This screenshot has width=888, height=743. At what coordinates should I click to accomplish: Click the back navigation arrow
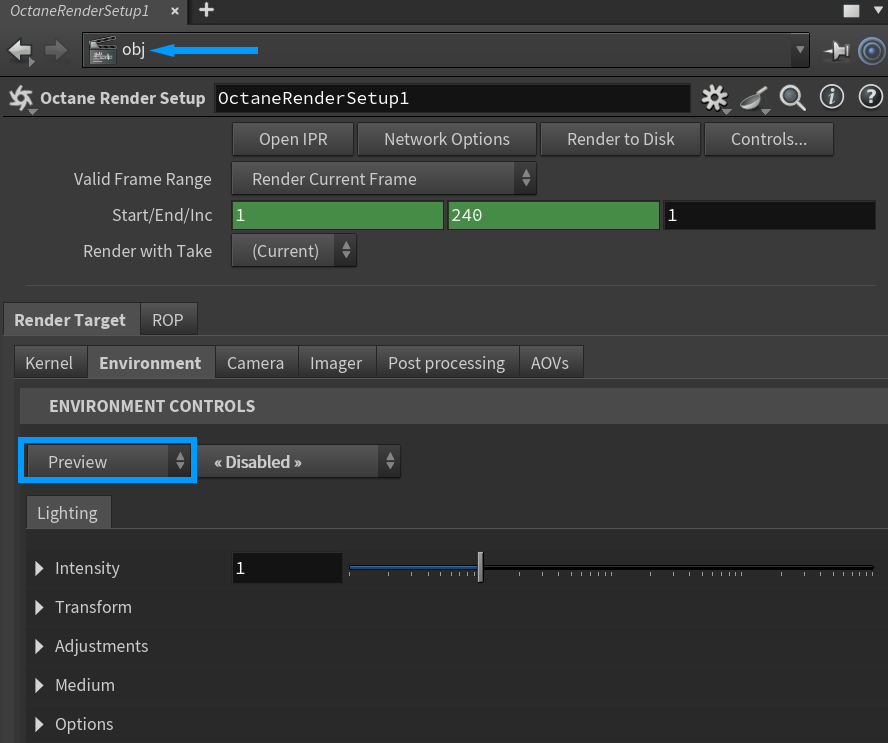point(19,50)
